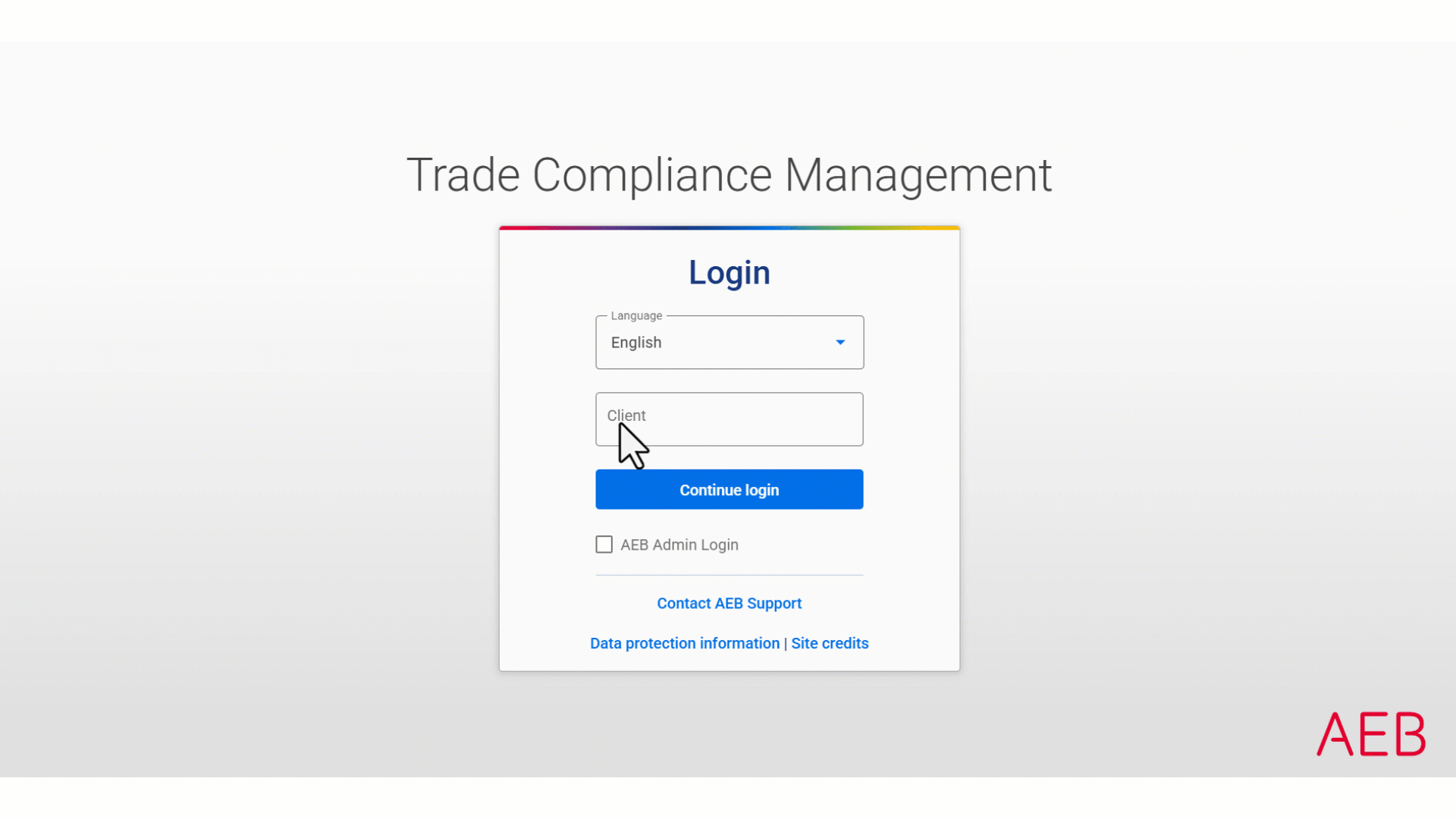Click the Language dropdown arrow icon
Viewport: 1456px width, 819px height.
[840, 343]
